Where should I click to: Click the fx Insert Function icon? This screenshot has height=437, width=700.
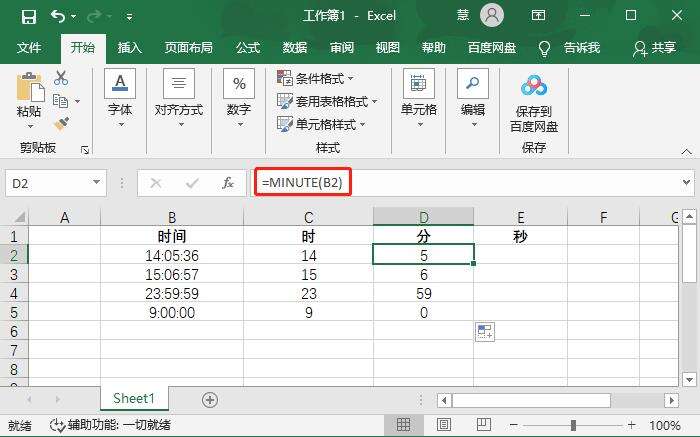click(228, 183)
